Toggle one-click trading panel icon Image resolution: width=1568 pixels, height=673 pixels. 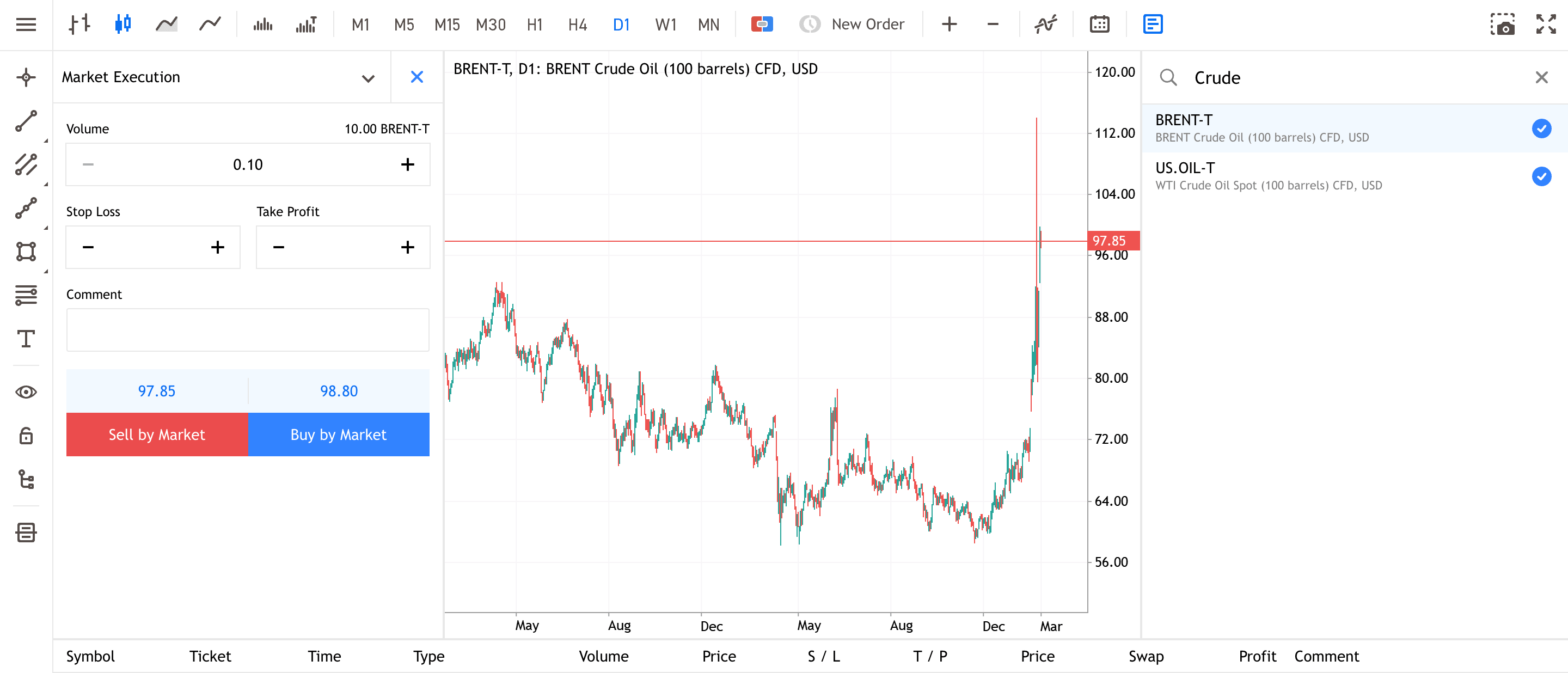tap(762, 25)
